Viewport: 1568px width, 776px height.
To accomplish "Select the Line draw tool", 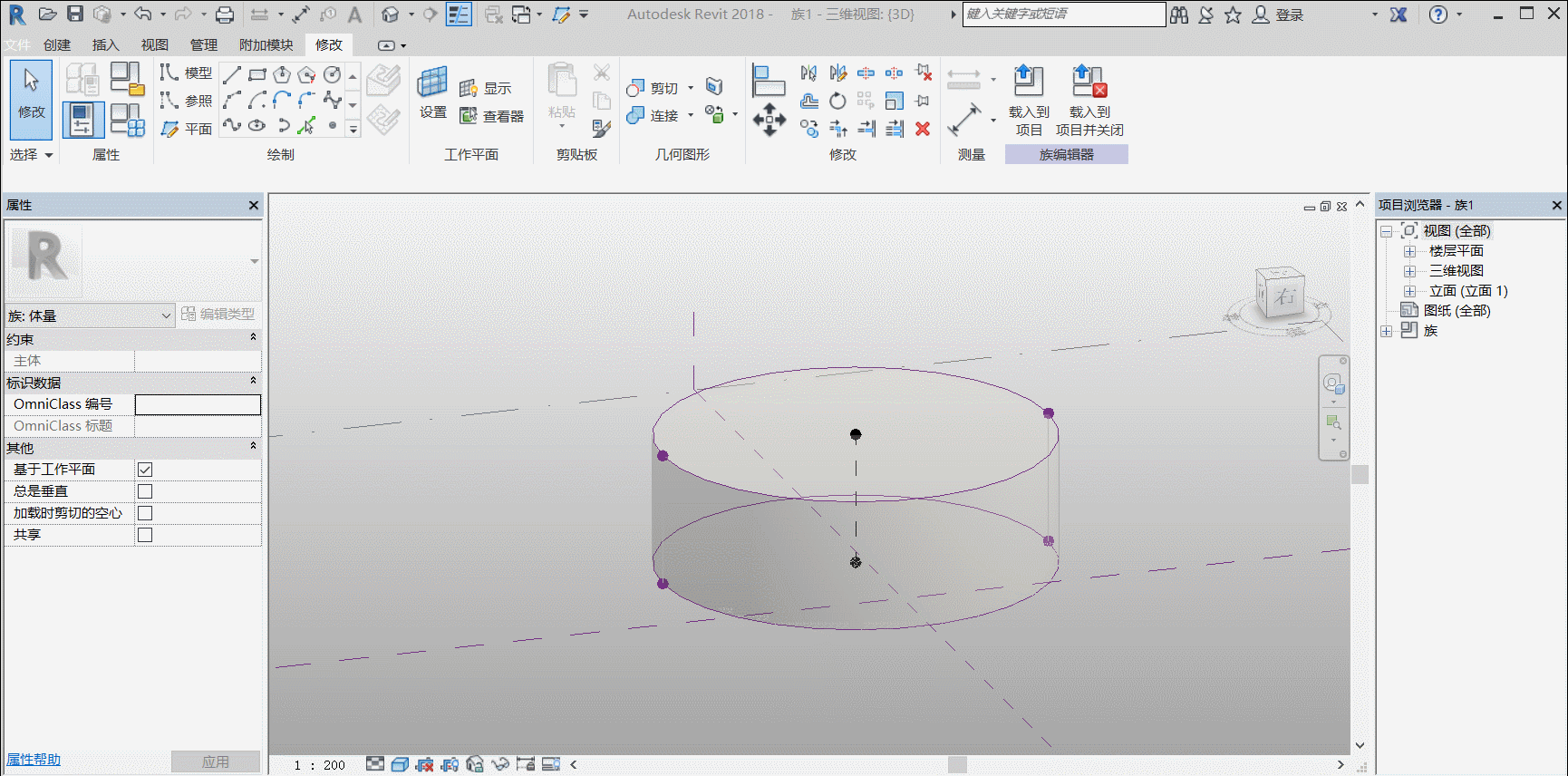I will point(231,74).
